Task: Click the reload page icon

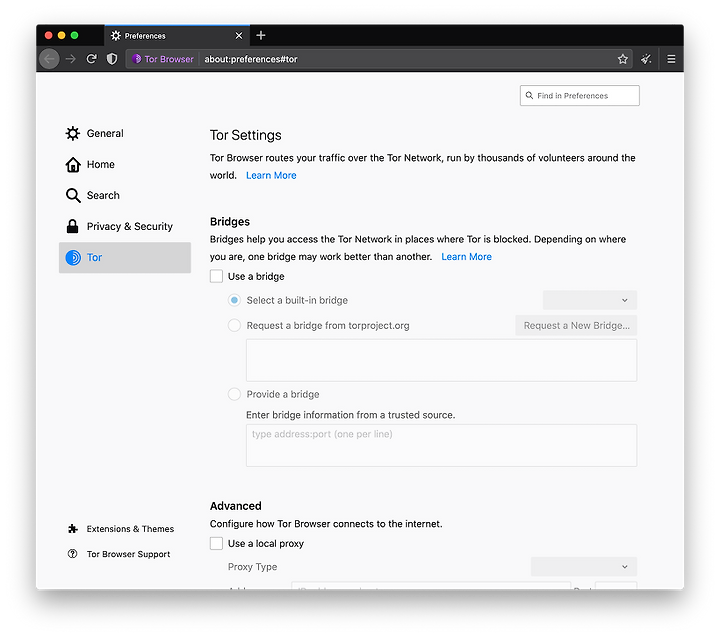Action: click(91, 59)
